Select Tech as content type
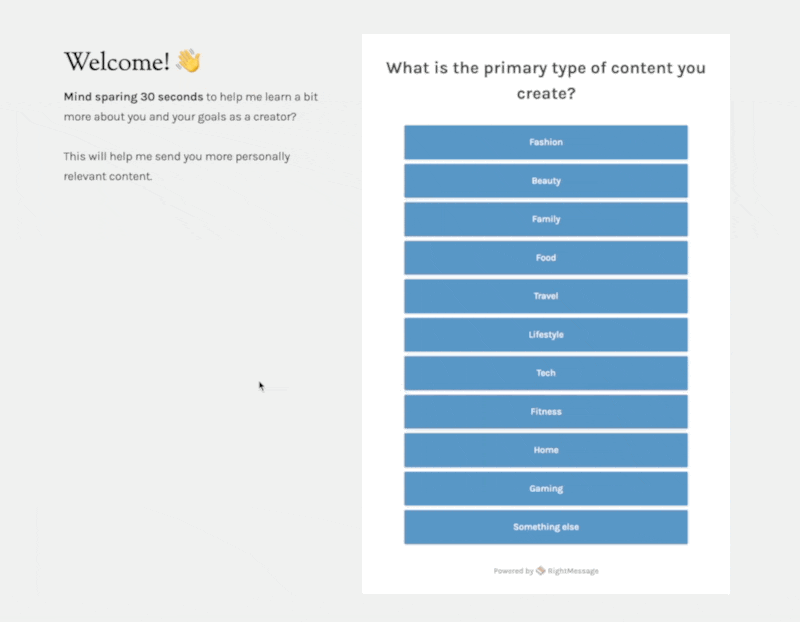The width and height of the screenshot is (800, 622). (x=545, y=373)
